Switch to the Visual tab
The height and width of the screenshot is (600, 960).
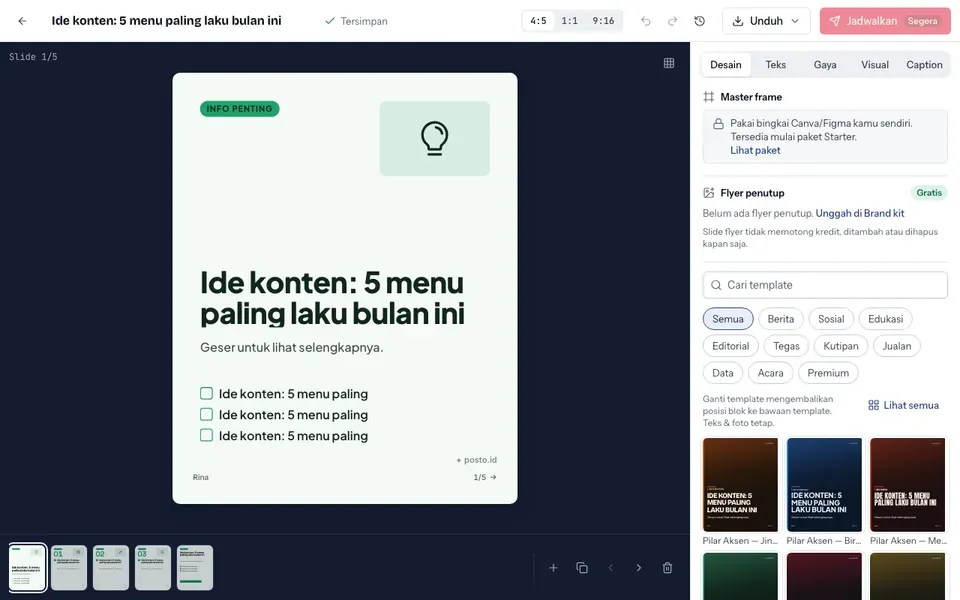pos(874,65)
